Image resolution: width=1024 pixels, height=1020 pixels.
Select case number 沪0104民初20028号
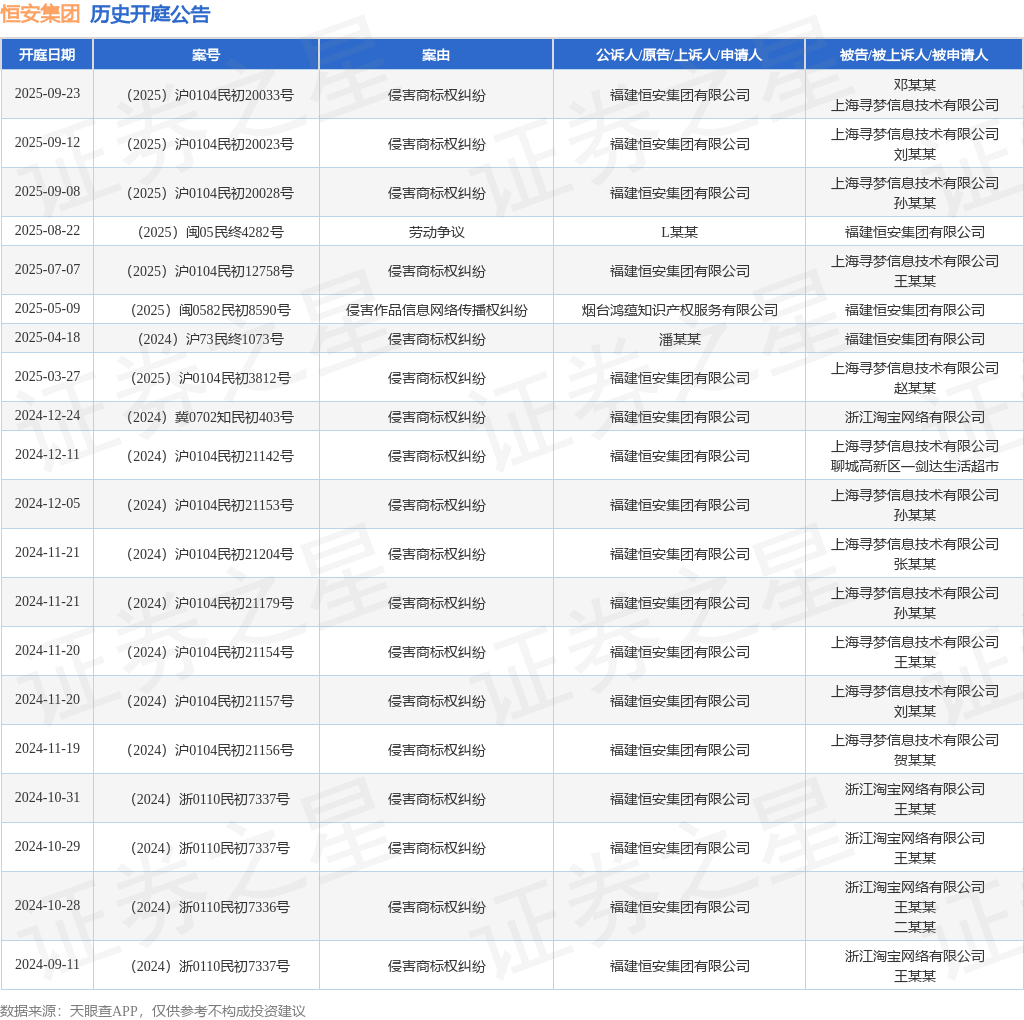pyautogui.click(x=210, y=193)
